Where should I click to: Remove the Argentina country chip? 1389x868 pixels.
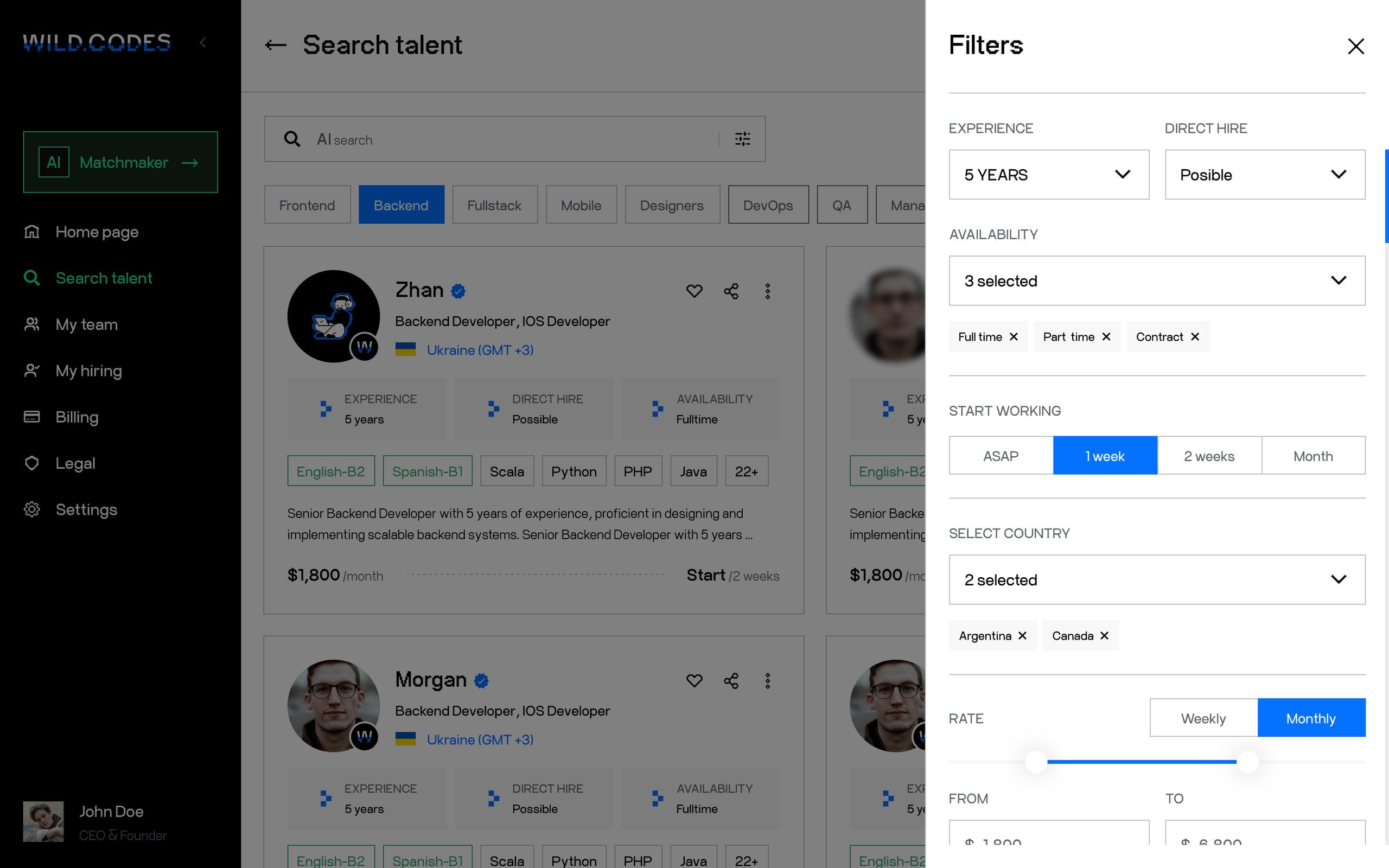[x=1022, y=635]
